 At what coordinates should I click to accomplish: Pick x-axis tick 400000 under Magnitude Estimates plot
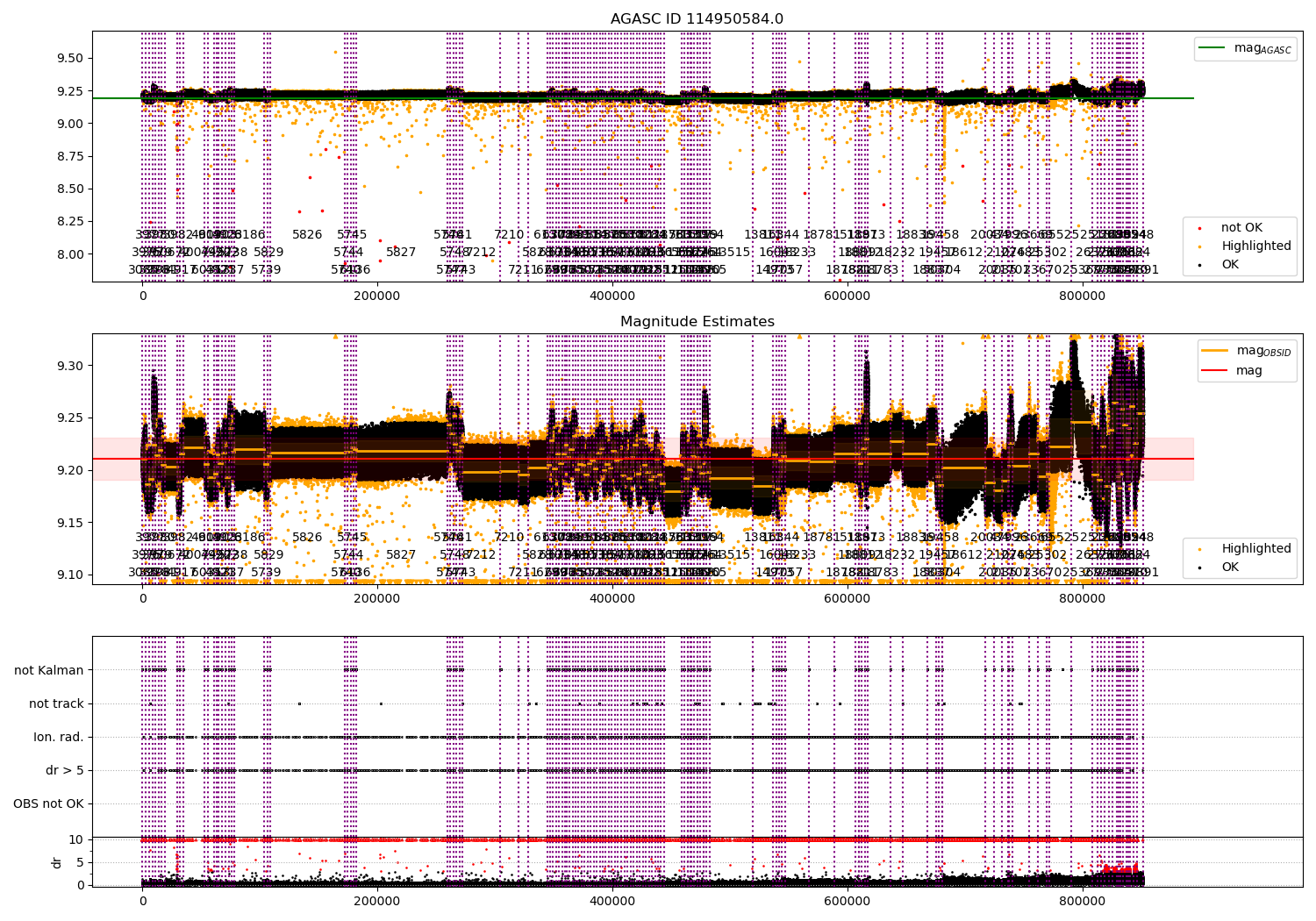click(612, 599)
